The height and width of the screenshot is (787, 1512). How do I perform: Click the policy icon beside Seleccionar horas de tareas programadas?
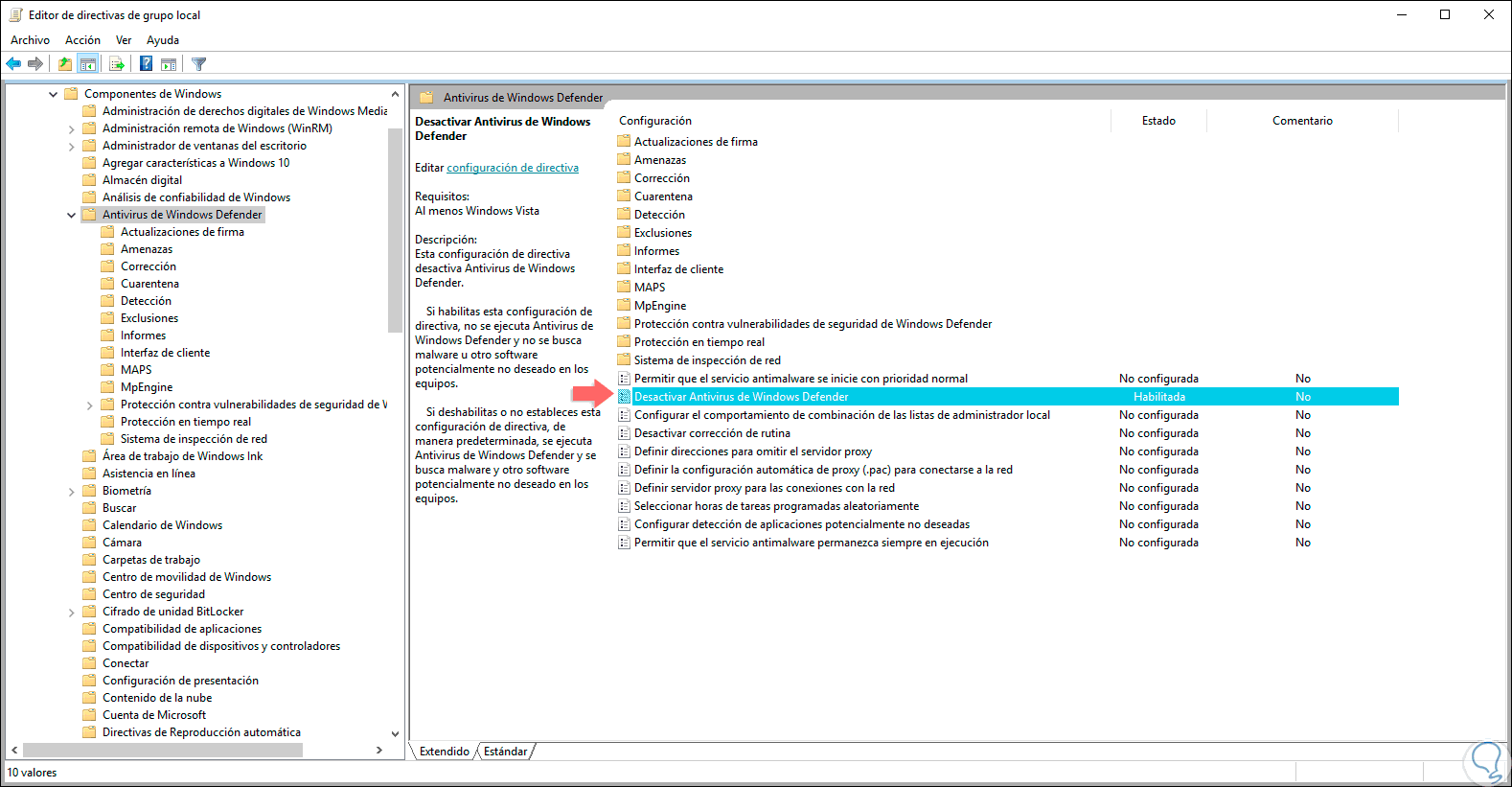click(x=624, y=506)
